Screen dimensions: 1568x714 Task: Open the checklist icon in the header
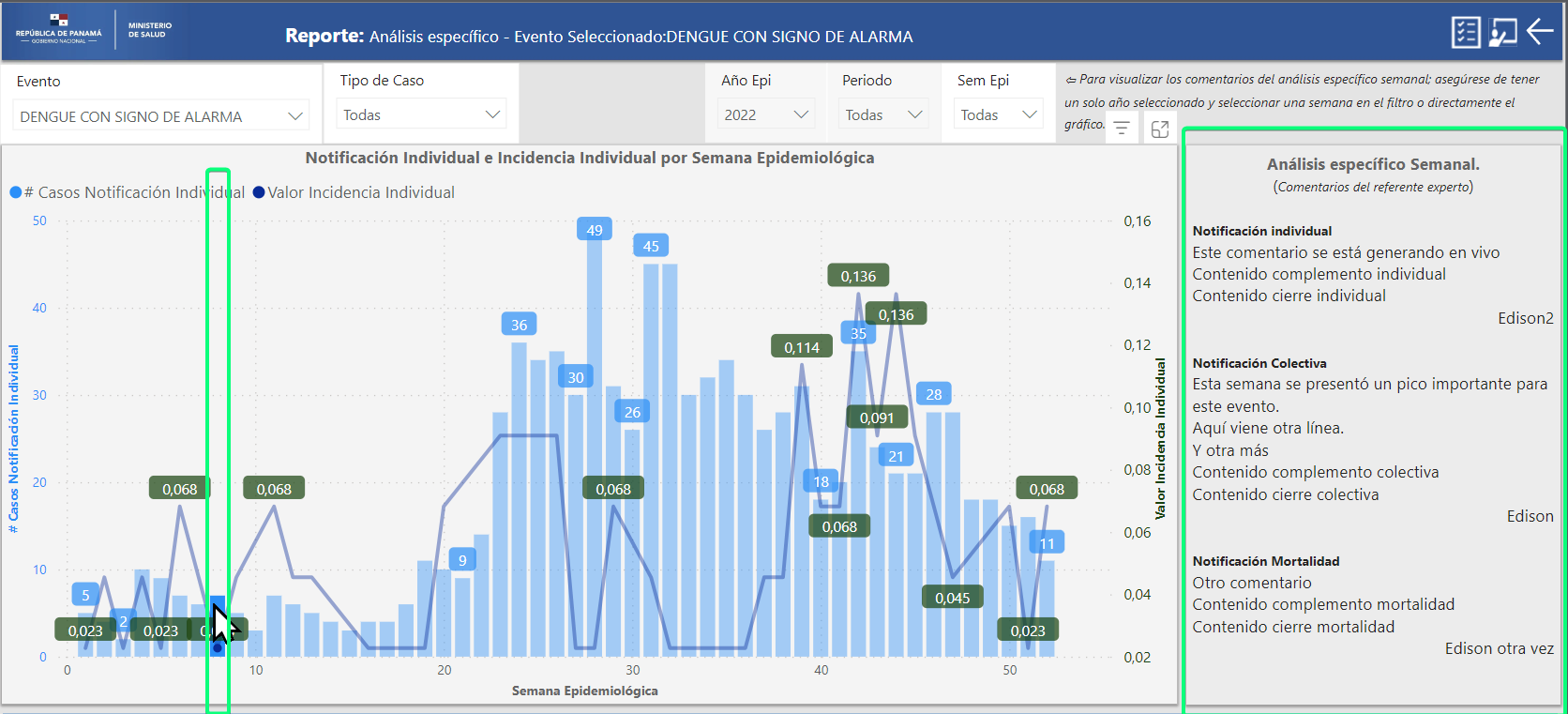1466,32
